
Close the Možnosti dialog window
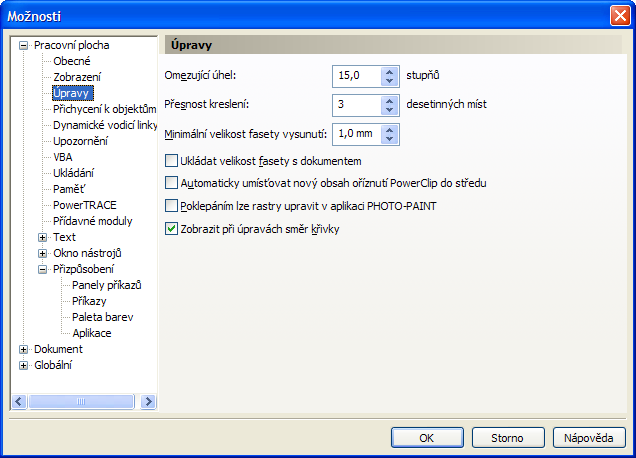tap(620, 16)
